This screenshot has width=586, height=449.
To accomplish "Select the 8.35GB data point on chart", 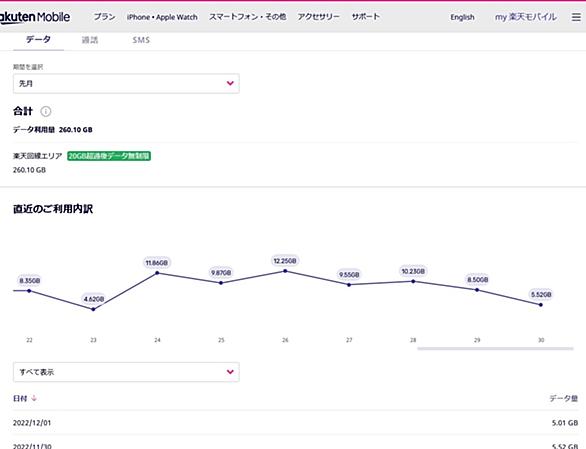I will (29, 290).
